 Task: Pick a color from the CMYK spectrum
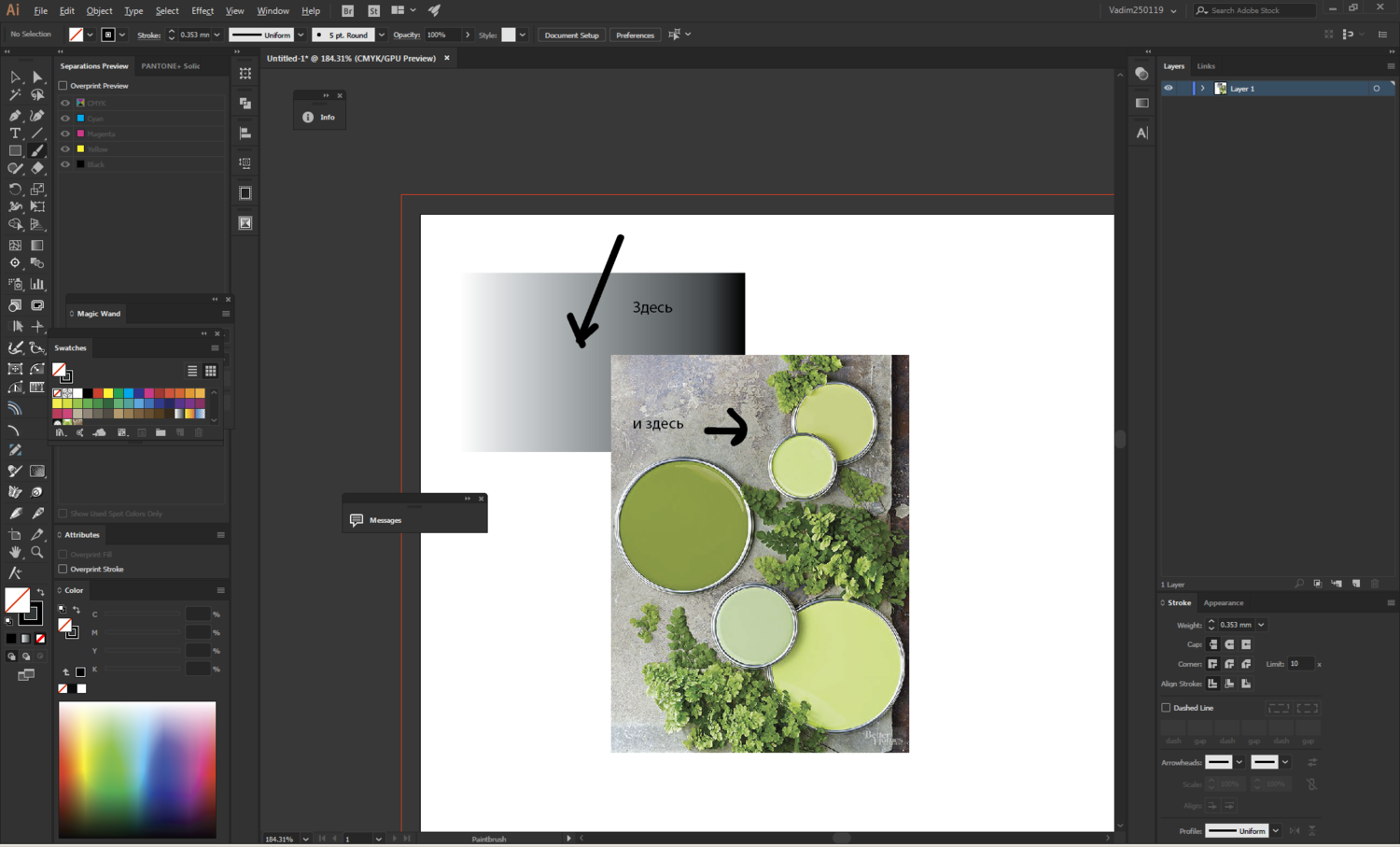(x=137, y=769)
